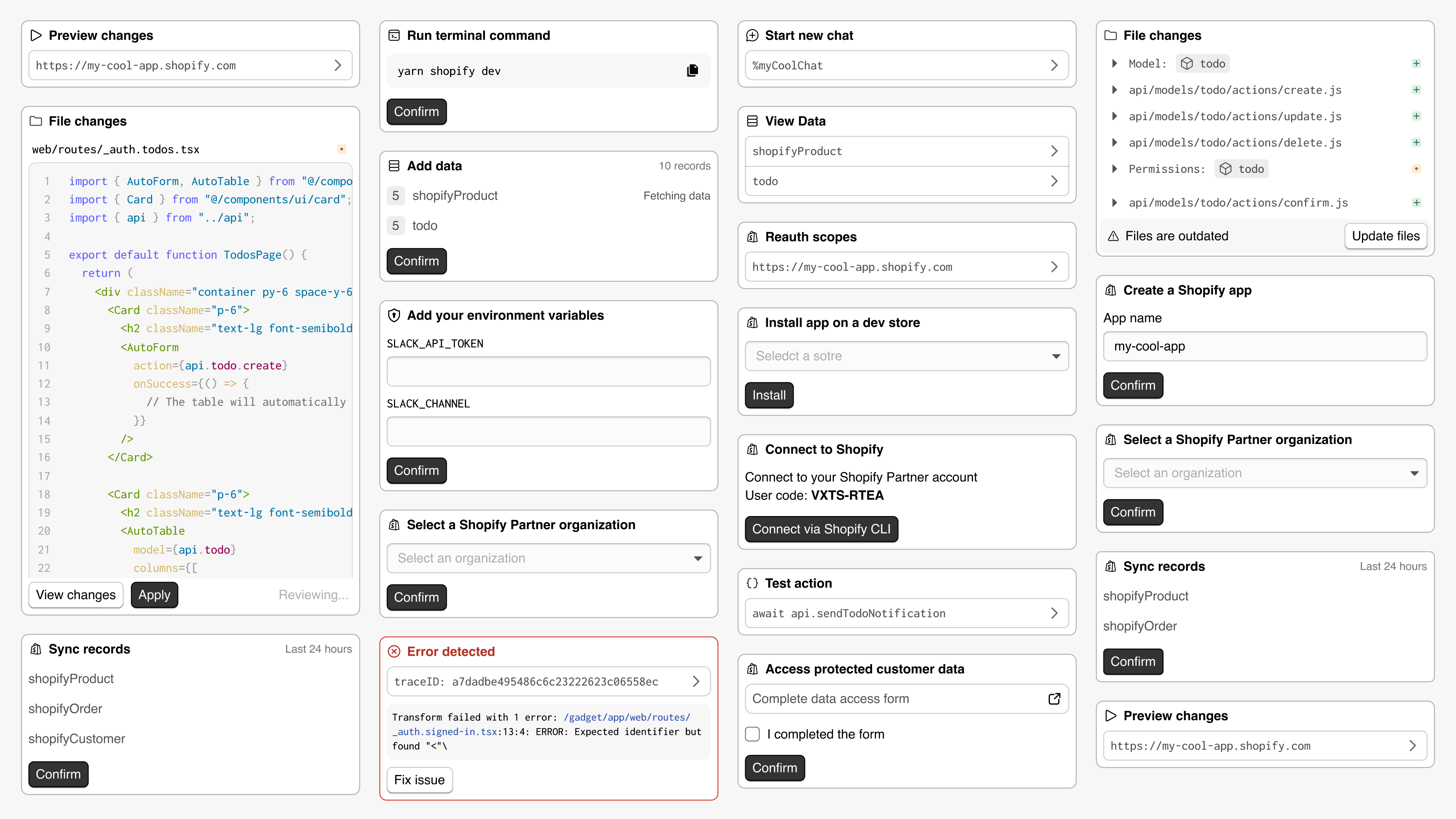Click the folder icon in right File changes

(1111, 35)
